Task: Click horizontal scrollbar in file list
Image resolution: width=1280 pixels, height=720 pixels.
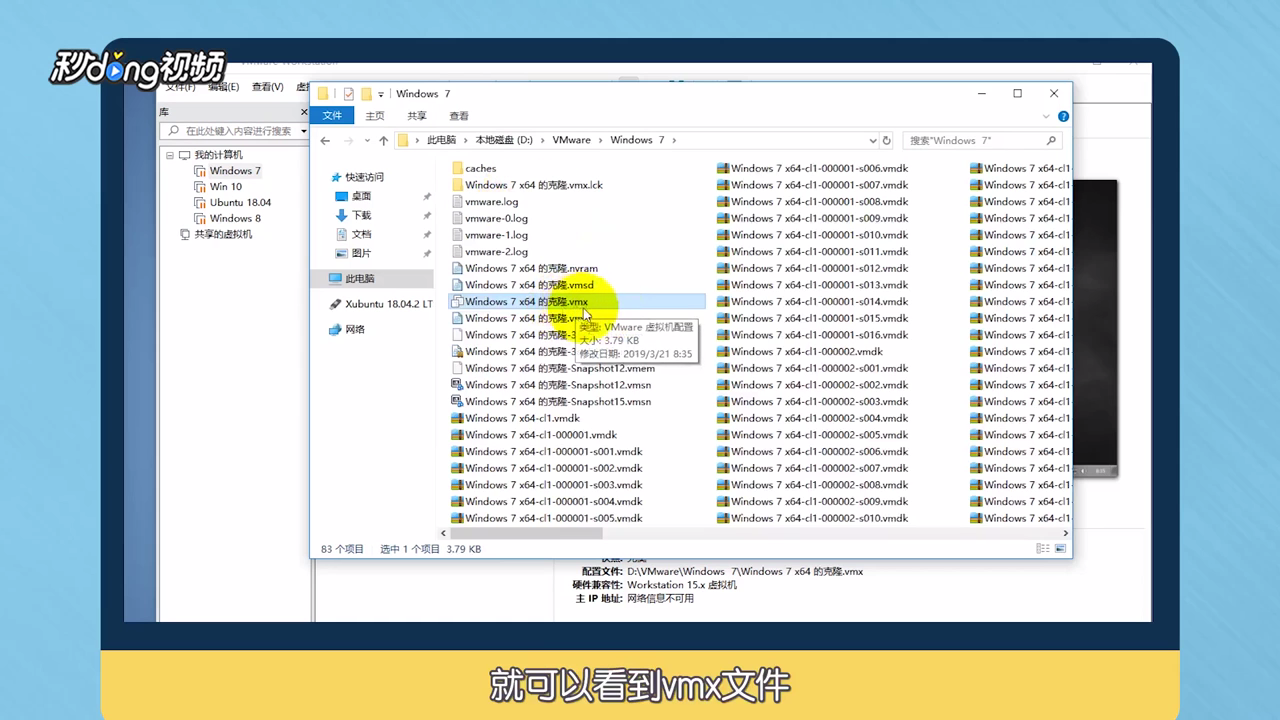Action: (524, 534)
